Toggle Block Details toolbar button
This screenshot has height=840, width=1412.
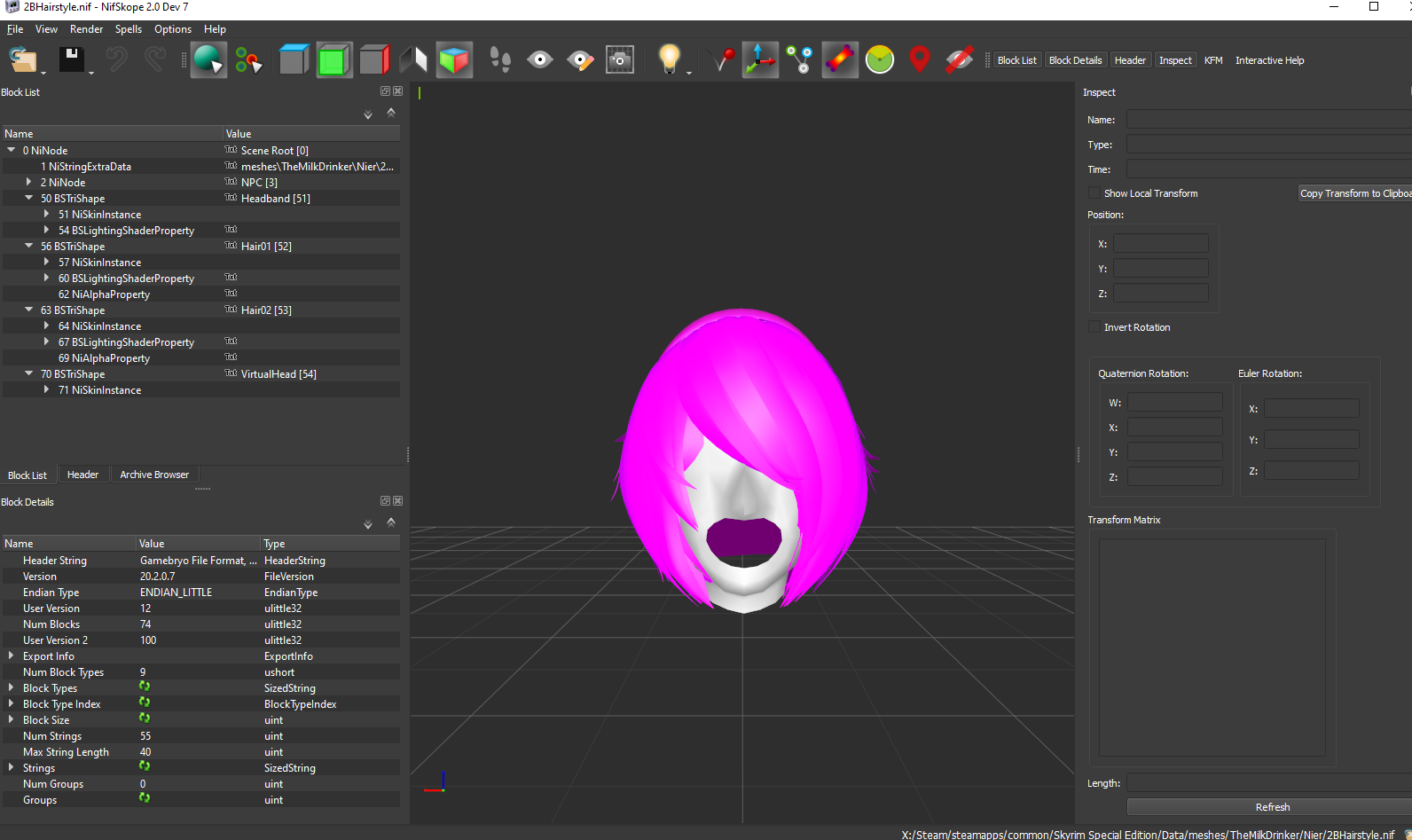pyautogui.click(x=1075, y=60)
